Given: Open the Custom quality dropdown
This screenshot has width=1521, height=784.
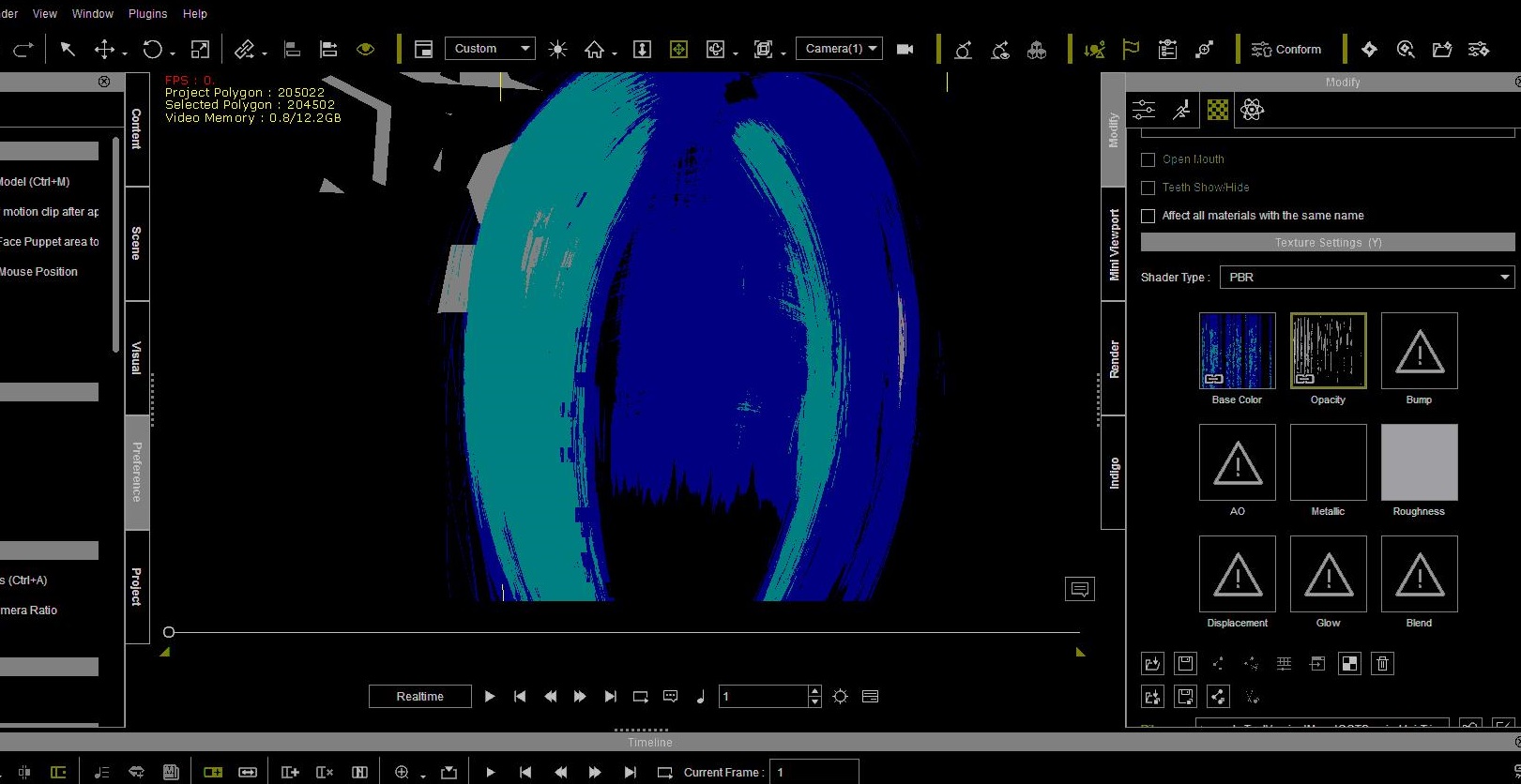Looking at the screenshot, I should pos(490,49).
